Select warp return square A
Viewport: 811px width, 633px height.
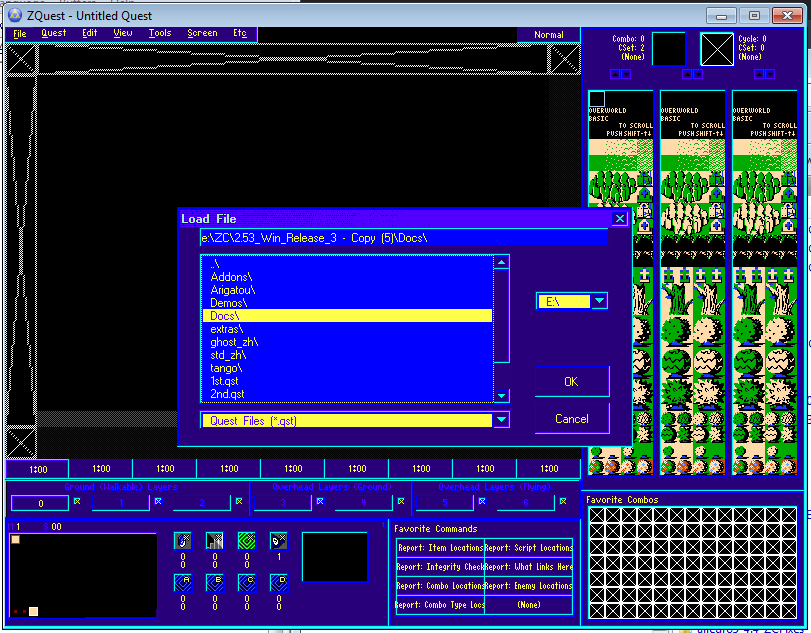point(182,583)
